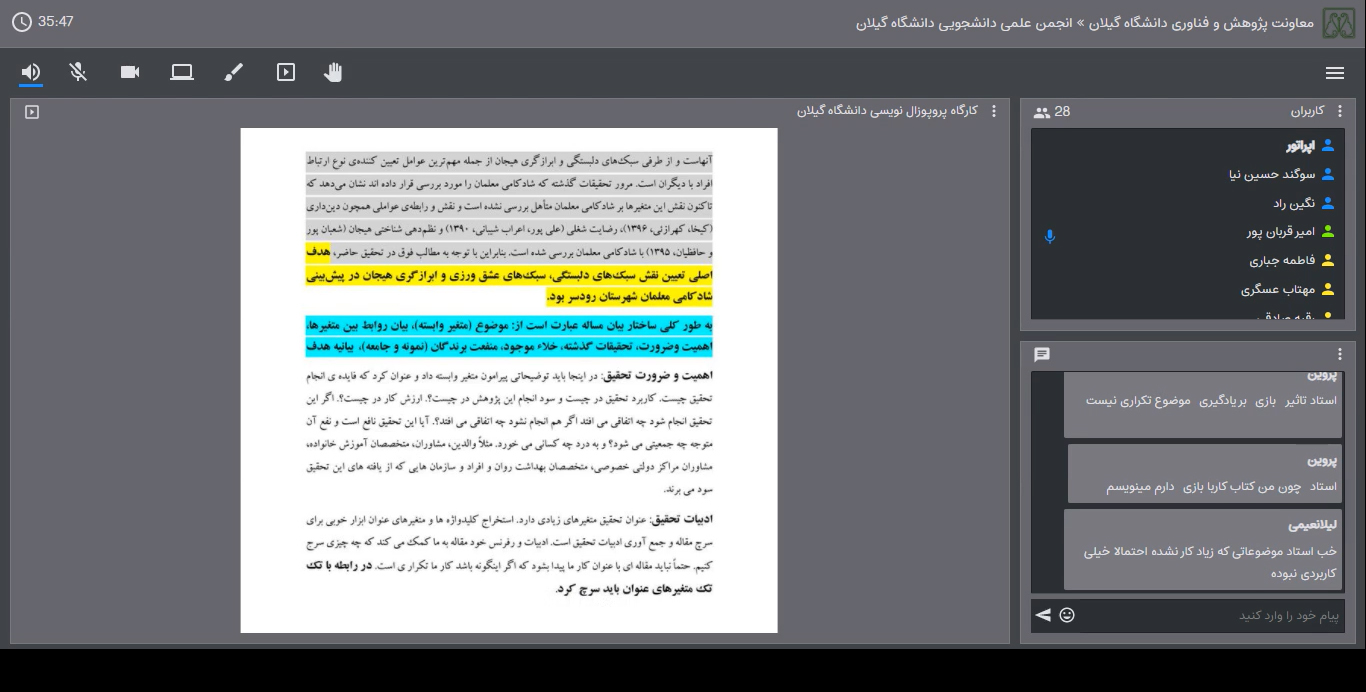Screen dimensions: 1366x692
Task: Click the chat message input field
Action: (x=1210, y=615)
